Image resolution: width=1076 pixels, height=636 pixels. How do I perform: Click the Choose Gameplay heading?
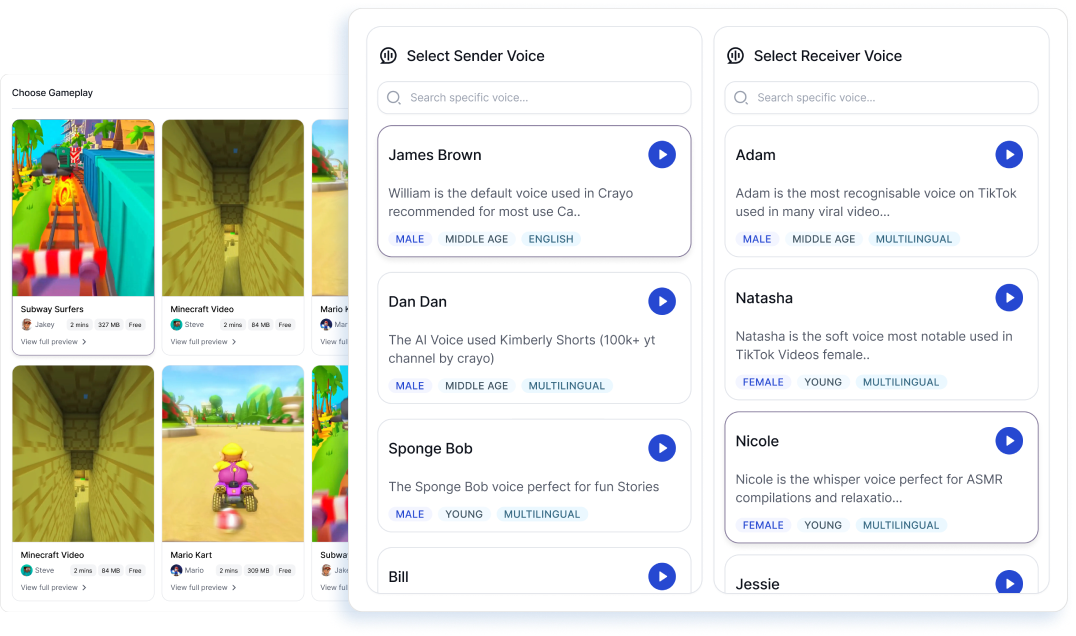52,93
